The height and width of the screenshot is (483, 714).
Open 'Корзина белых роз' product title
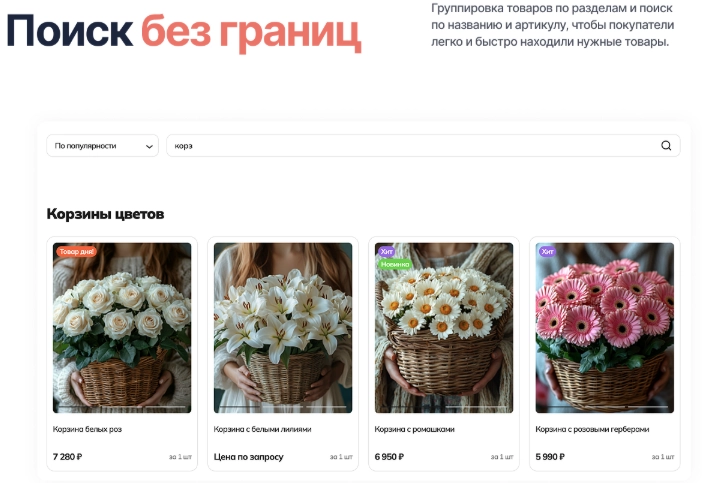87,429
